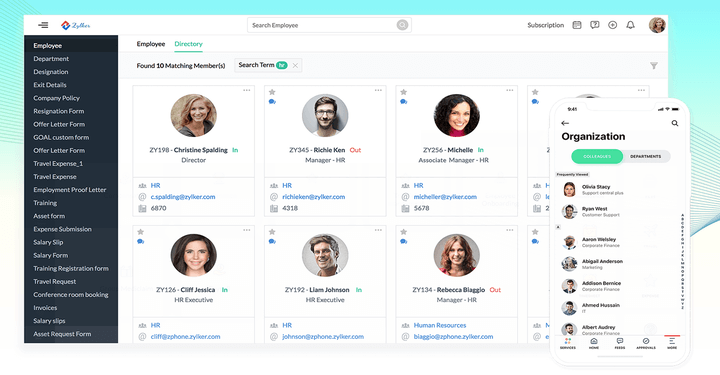Click Liam Johnson's profile photo

coord(325,255)
